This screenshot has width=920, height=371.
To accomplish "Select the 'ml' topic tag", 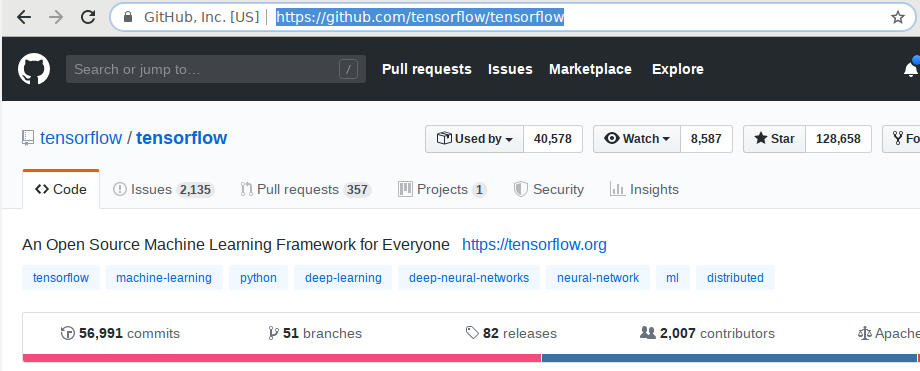I will 673,278.
